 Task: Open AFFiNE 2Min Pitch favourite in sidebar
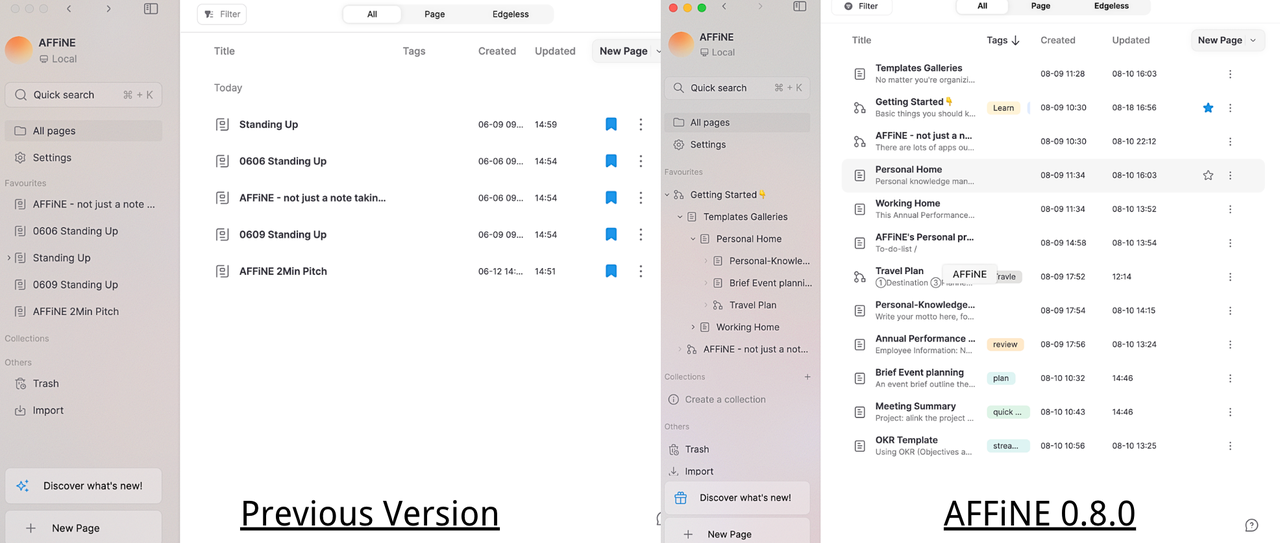[83, 312]
